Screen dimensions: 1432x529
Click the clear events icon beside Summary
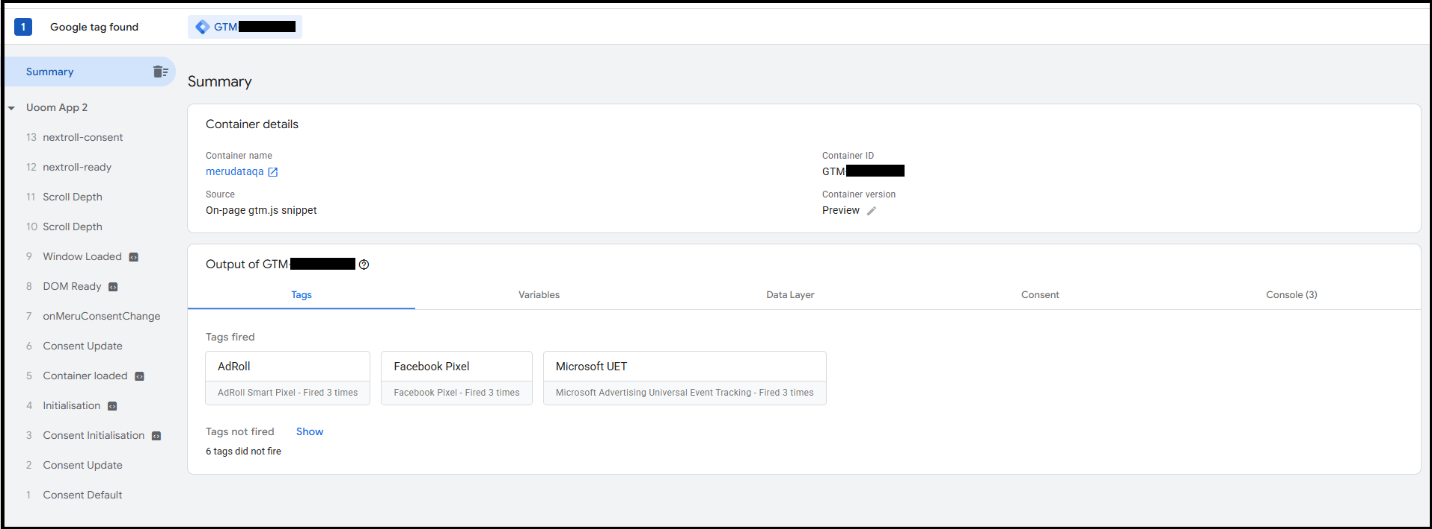pyautogui.click(x=160, y=72)
